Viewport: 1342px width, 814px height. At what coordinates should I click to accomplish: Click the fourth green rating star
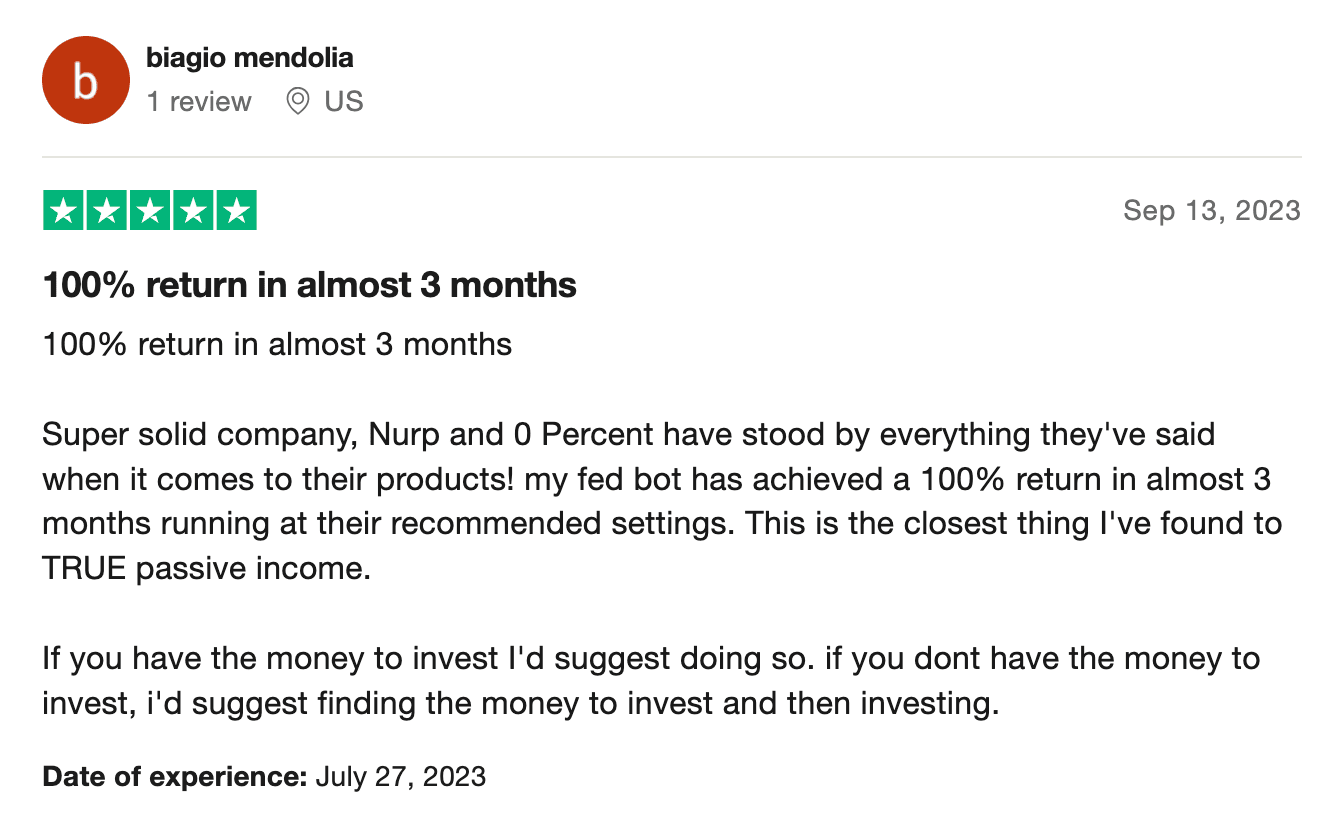tap(193, 210)
